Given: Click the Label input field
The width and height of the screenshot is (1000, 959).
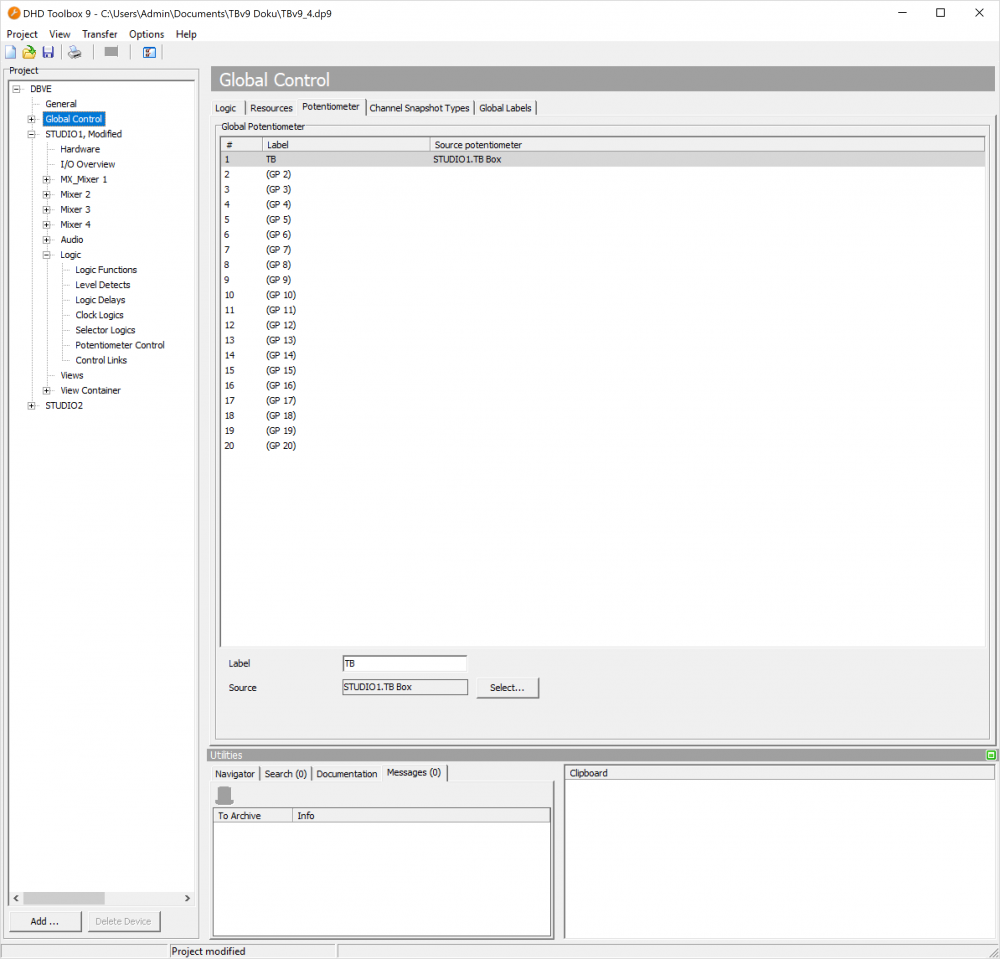Looking at the screenshot, I should tap(404, 663).
